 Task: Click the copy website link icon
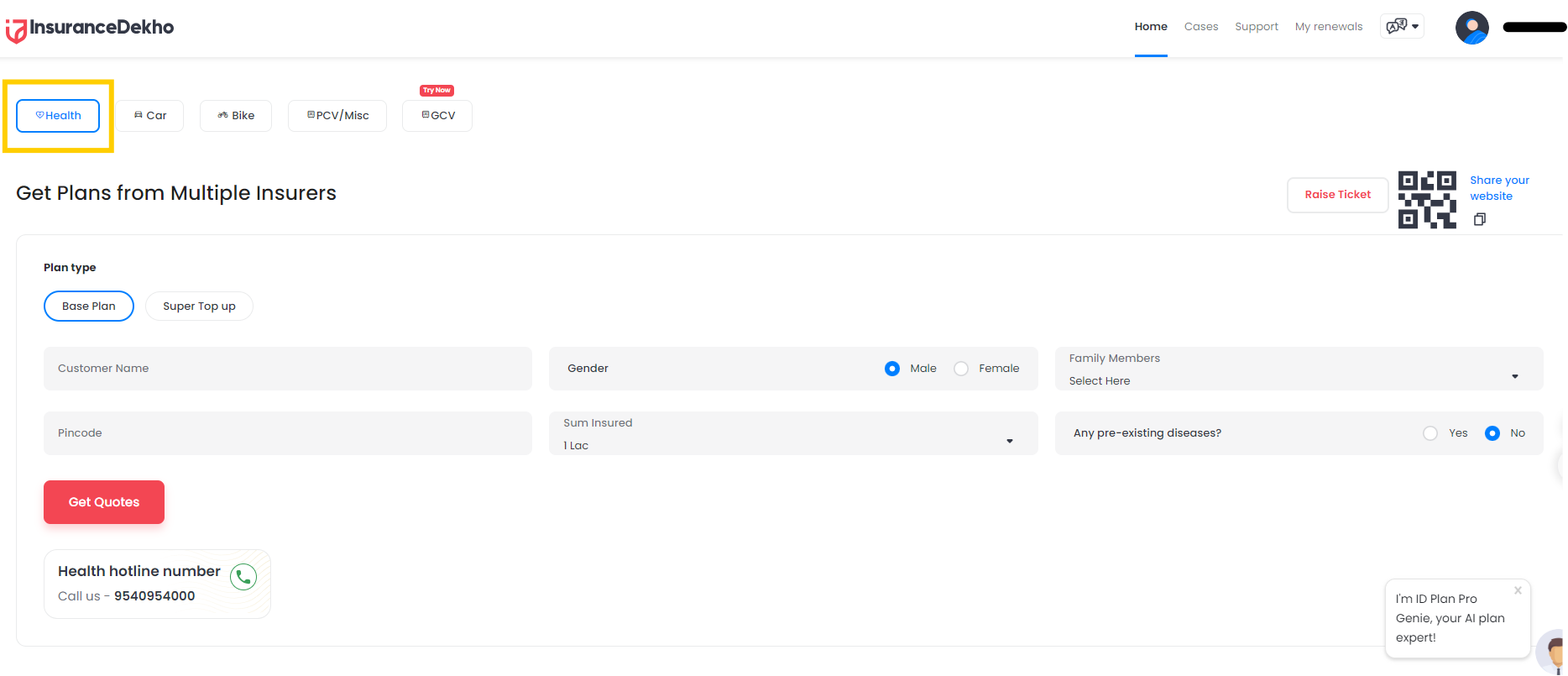[1479, 219]
